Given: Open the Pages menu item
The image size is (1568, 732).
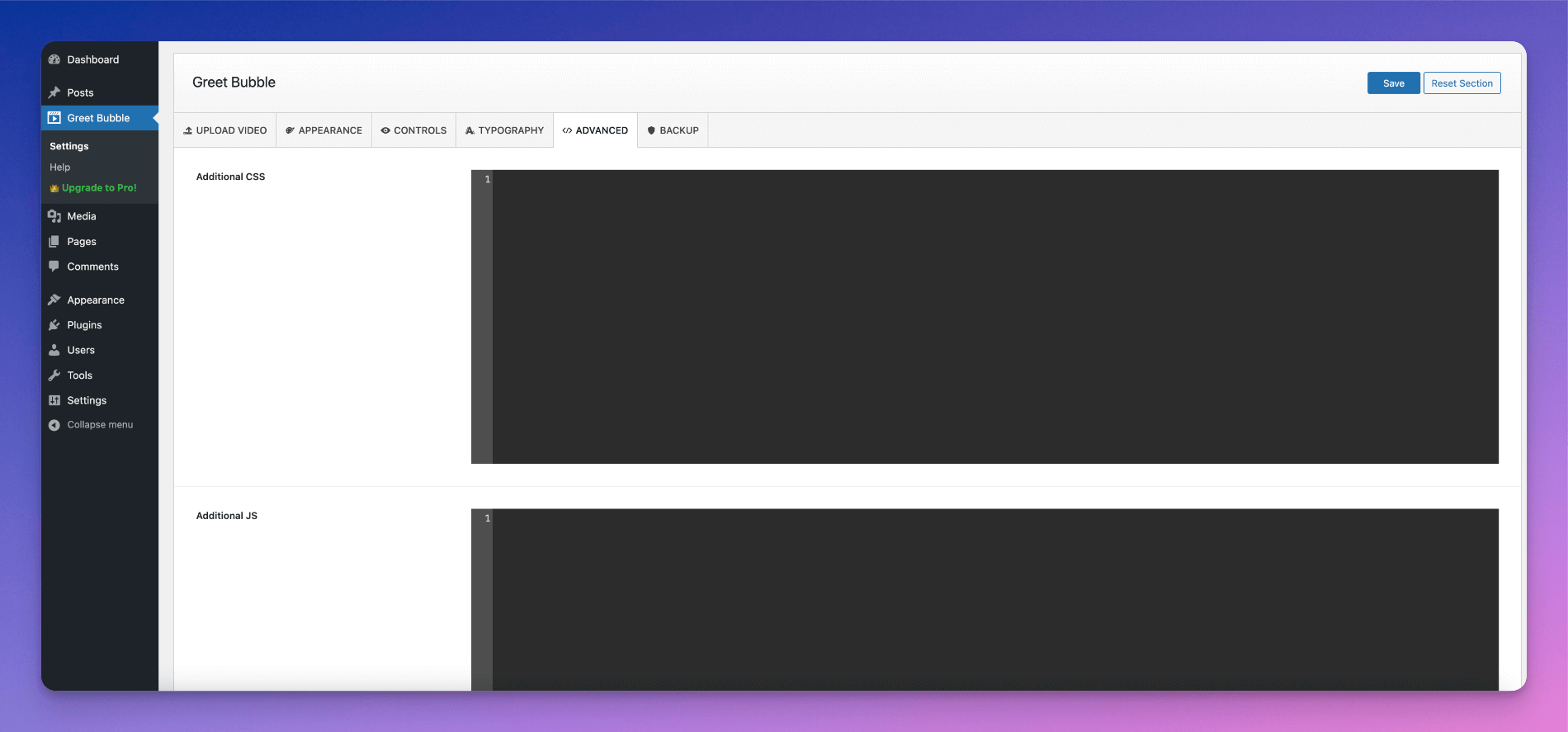Looking at the screenshot, I should 100,242.
